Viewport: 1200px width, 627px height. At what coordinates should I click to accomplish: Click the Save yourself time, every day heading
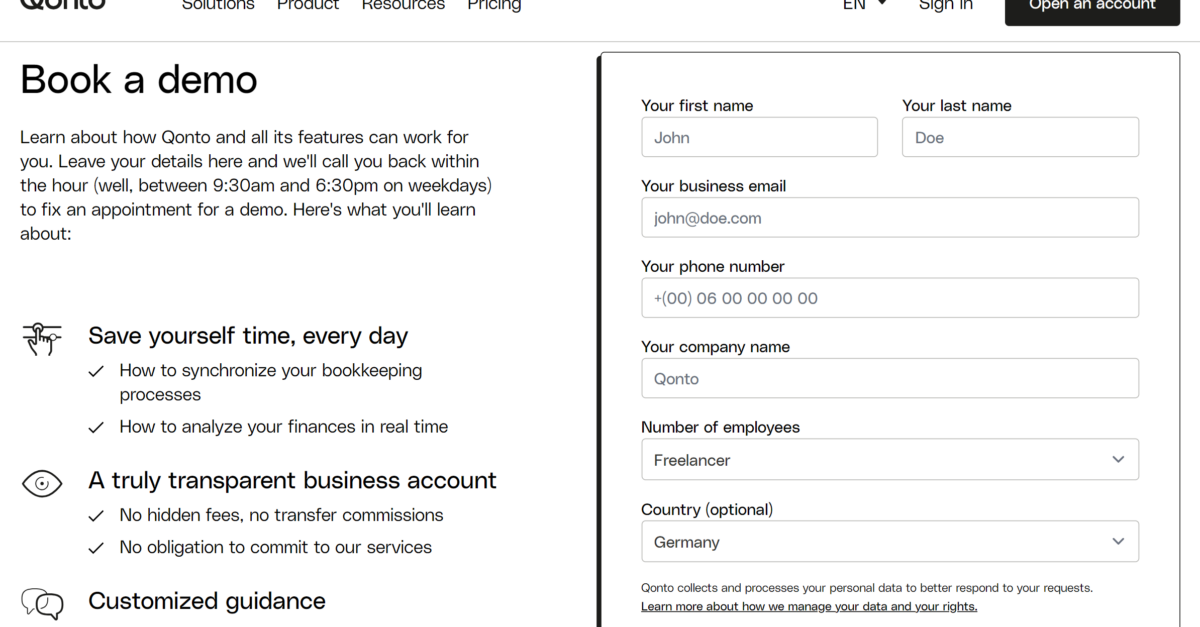pos(248,336)
